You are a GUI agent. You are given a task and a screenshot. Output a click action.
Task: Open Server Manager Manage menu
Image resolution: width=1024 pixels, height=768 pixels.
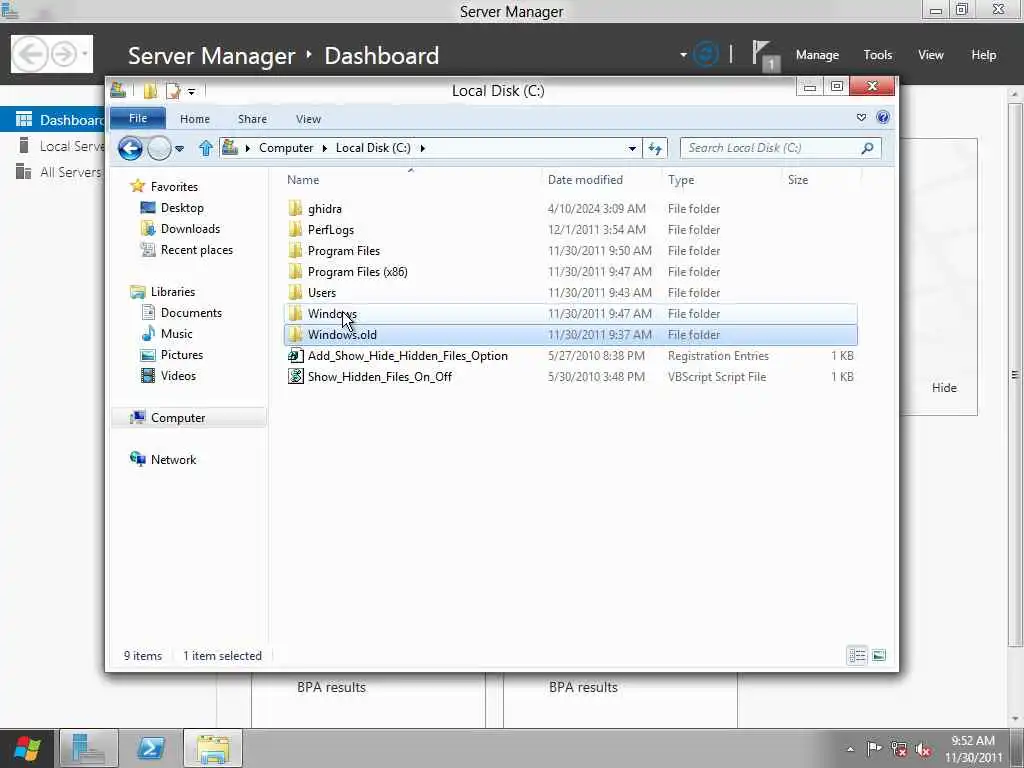pyautogui.click(x=817, y=55)
